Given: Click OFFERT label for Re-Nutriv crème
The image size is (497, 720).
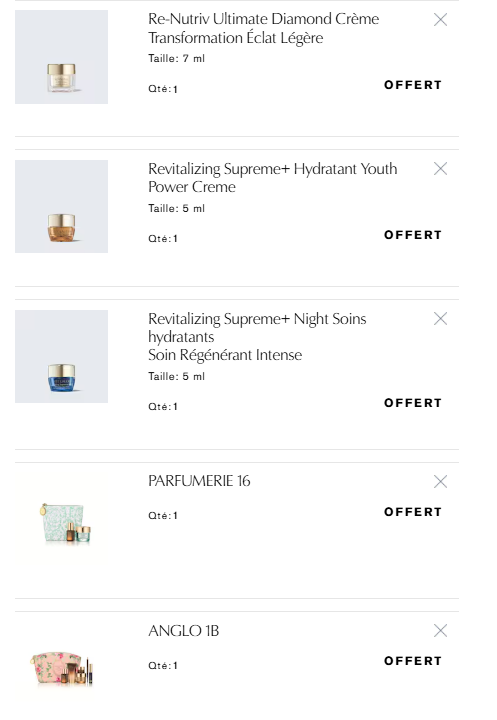Looking at the screenshot, I should click(412, 85).
